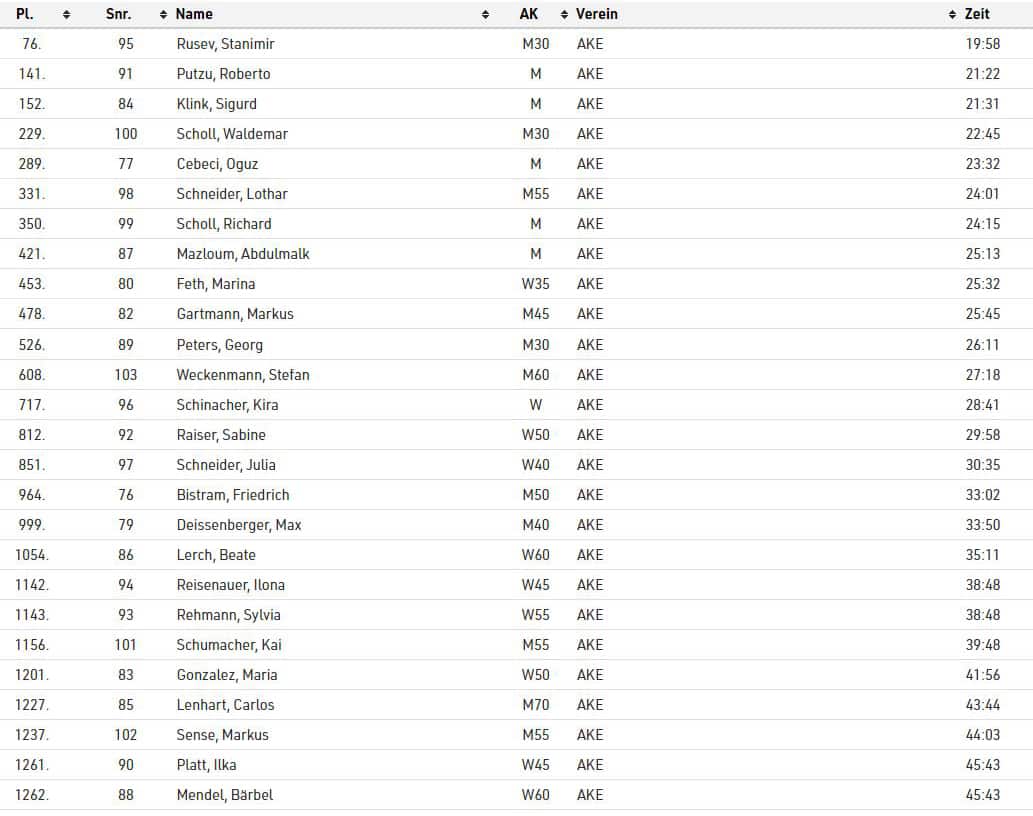Image resolution: width=1033 pixels, height=816 pixels.
Task: Select Weckenmann, Stefan in the list
Action: click(x=243, y=375)
